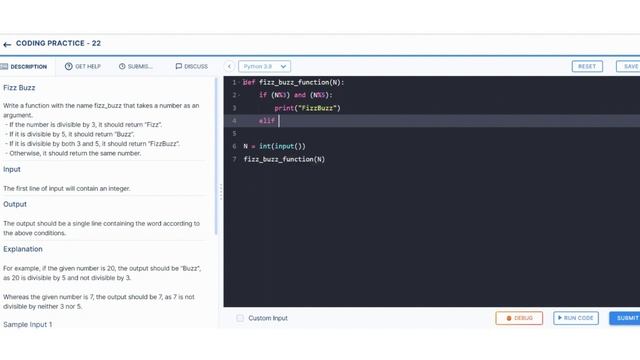
Task: Click the fizz_buzz_function(N) call on line 7
Action: pos(284,159)
